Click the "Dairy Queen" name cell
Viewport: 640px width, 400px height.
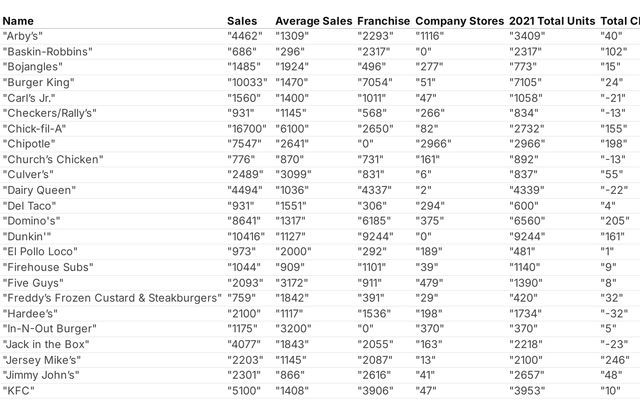point(39,190)
